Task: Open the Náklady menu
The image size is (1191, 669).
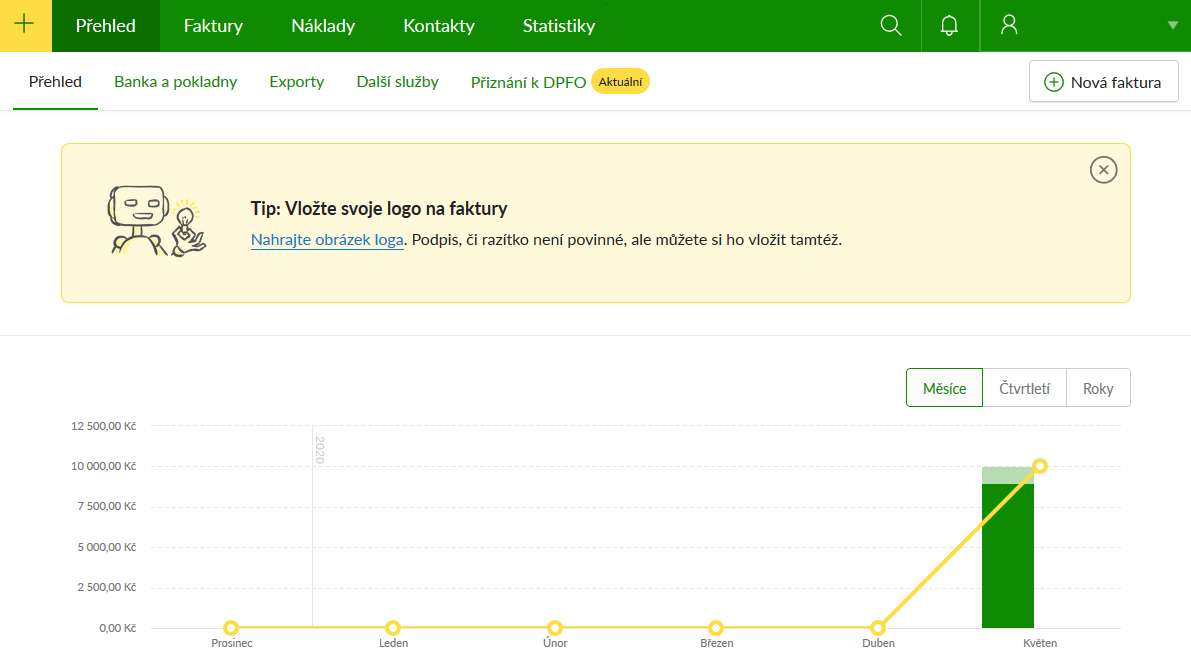Action: click(x=323, y=26)
